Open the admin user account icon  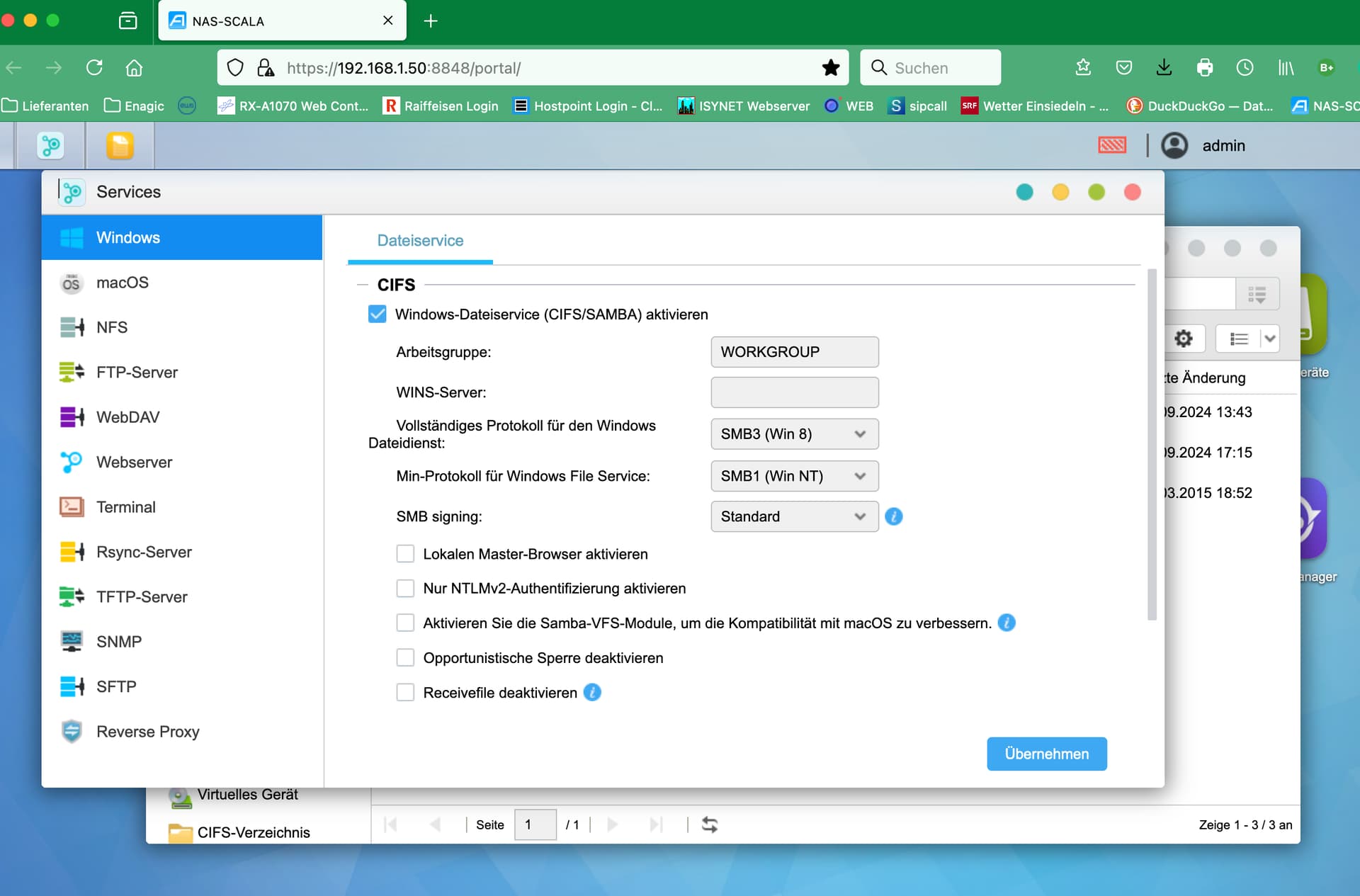(1174, 145)
